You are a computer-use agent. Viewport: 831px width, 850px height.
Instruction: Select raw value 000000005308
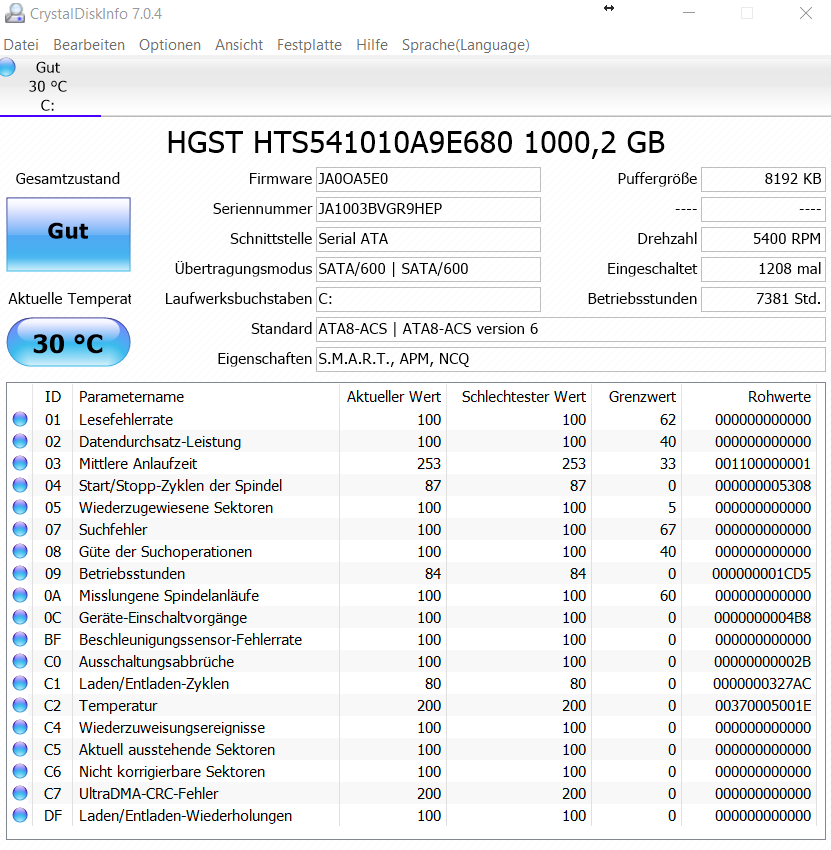point(763,486)
